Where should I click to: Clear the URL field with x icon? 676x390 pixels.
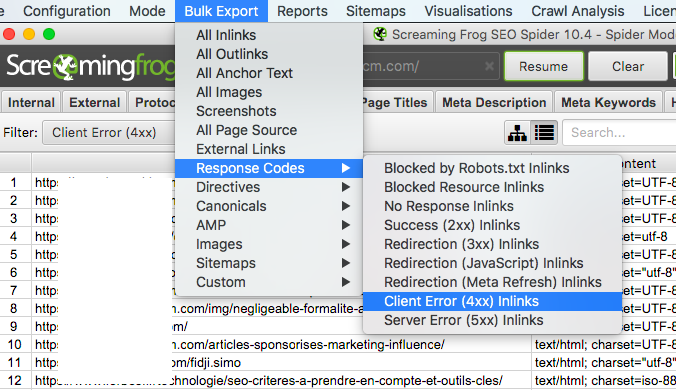(x=489, y=66)
